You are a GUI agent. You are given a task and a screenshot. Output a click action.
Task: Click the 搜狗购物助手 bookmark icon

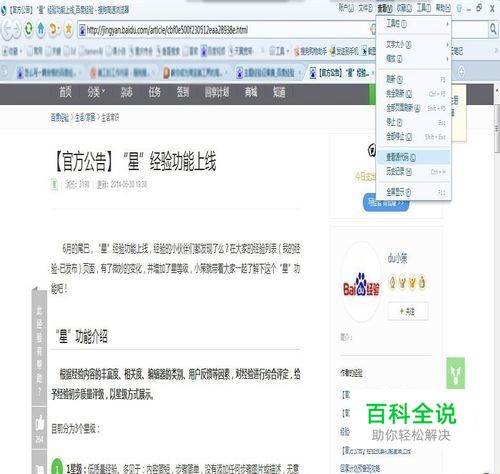tap(297, 51)
